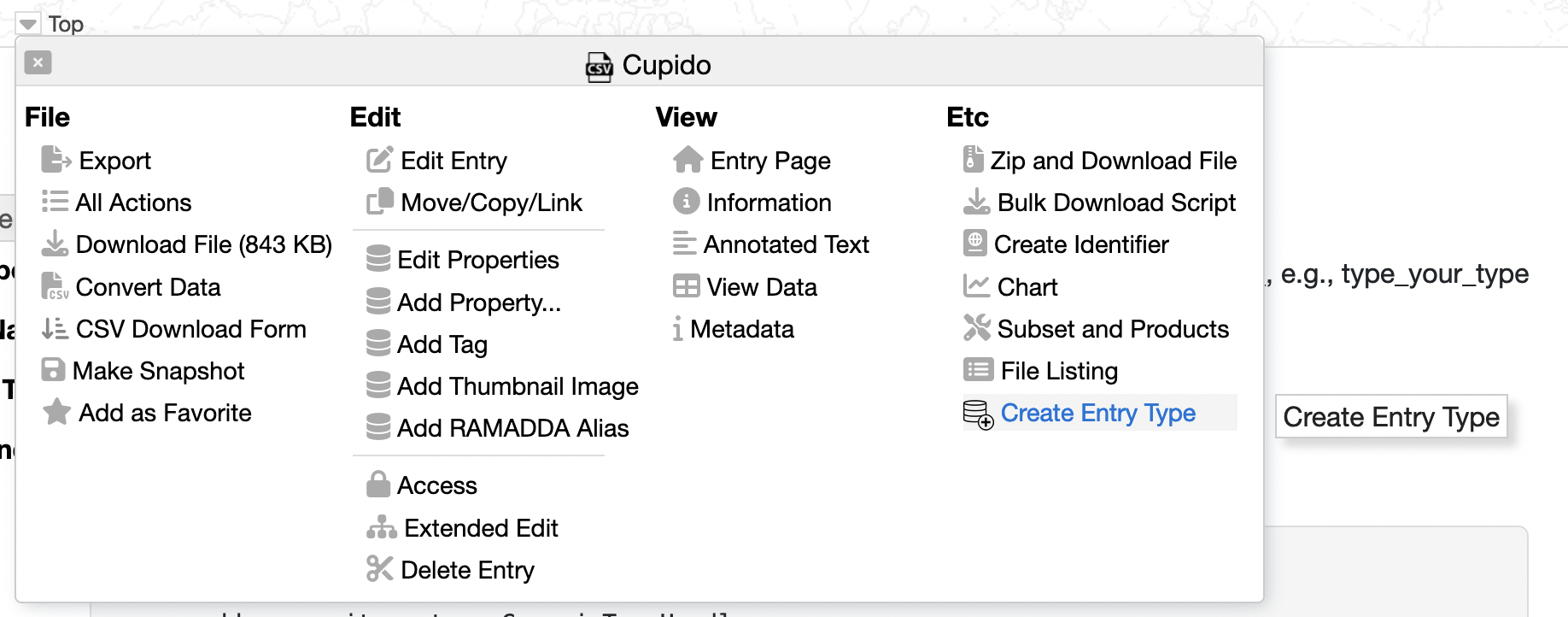Click the Create Identifier globe icon
1568x617 pixels.
click(x=974, y=243)
